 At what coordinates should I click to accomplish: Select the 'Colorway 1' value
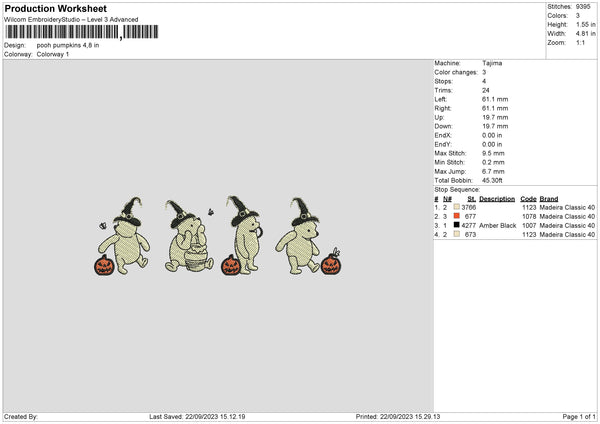53,54
